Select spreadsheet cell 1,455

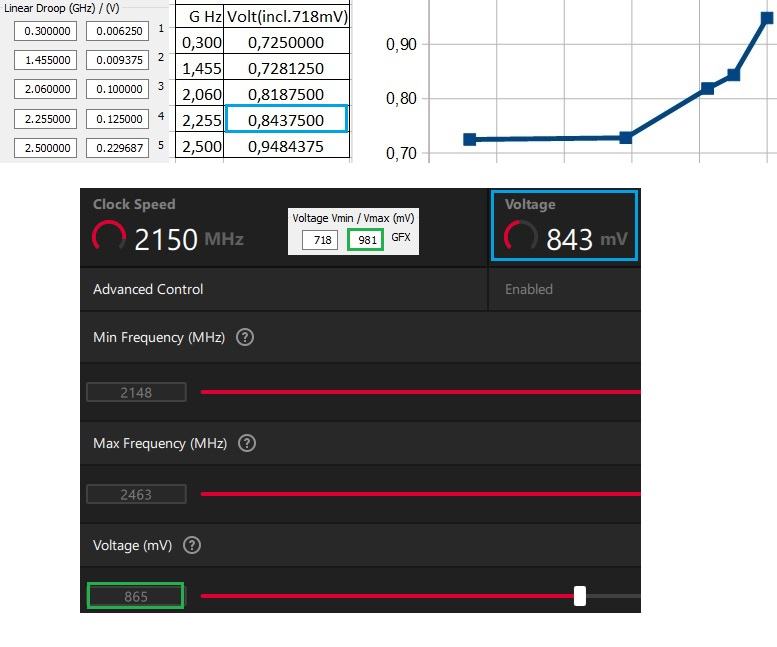(x=199, y=66)
